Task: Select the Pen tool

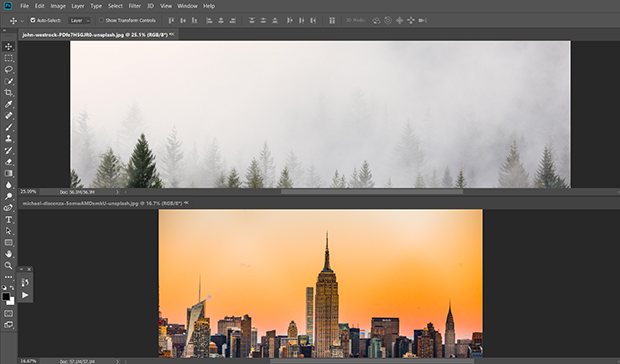Action: [x=8, y=208]
